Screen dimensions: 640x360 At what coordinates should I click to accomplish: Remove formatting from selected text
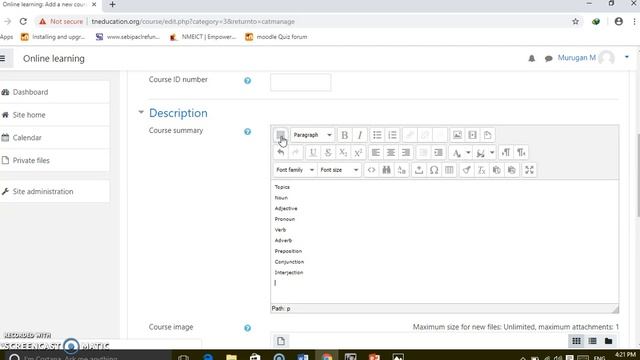tap(481, 170)
